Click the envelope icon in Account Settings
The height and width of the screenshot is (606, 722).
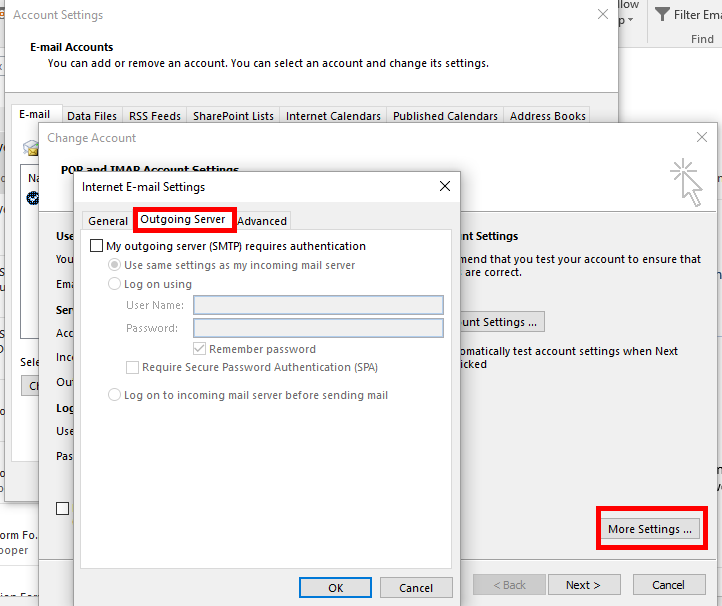point(31,147)
